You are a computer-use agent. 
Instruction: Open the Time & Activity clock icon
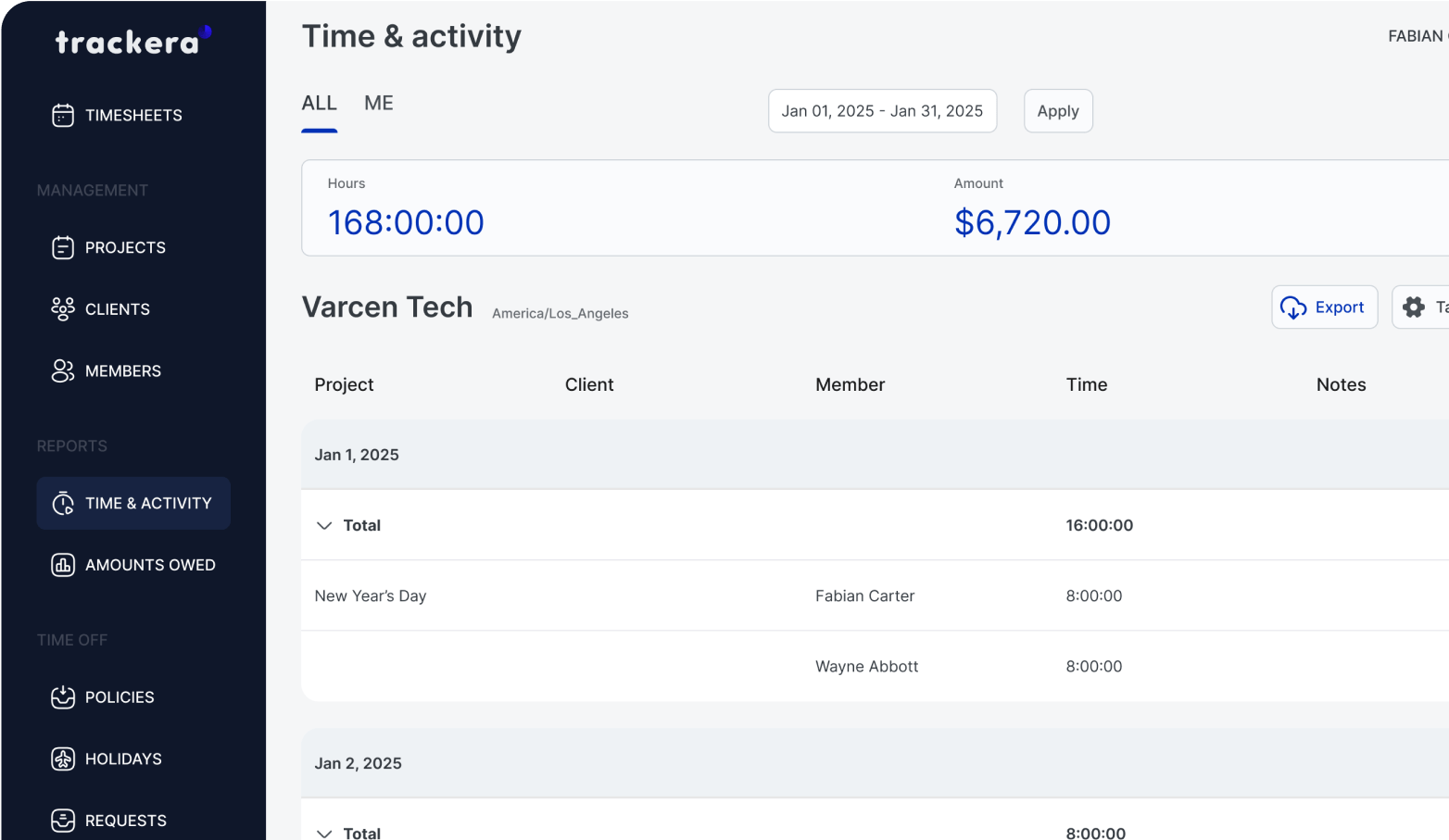click(x=62, y=503)
